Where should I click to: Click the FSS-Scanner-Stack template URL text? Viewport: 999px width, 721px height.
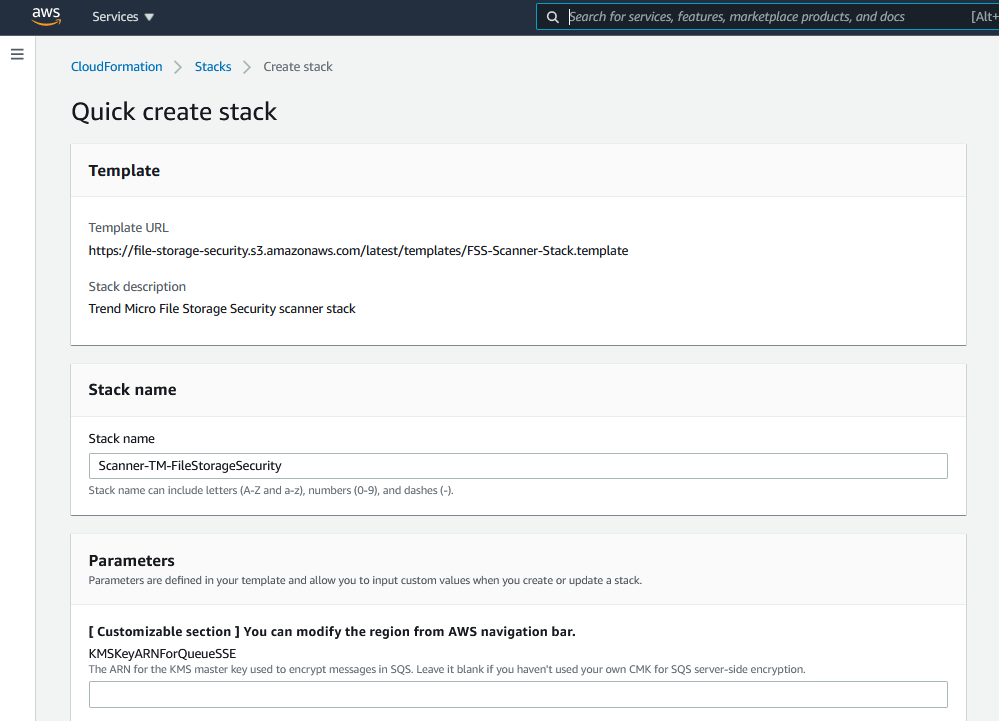click(358, 251)
